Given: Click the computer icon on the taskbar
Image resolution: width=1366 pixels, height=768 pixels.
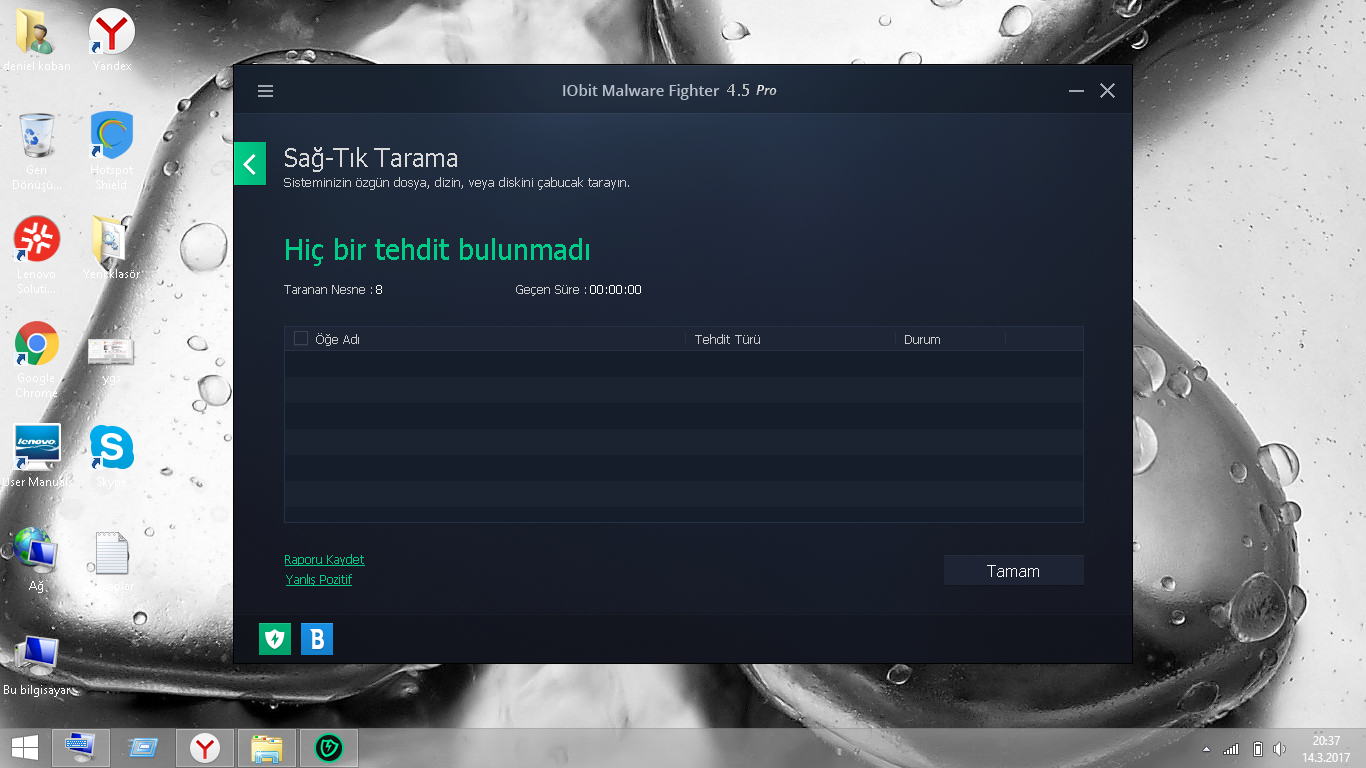Looking at the screenshot, I should click(81, 747).
